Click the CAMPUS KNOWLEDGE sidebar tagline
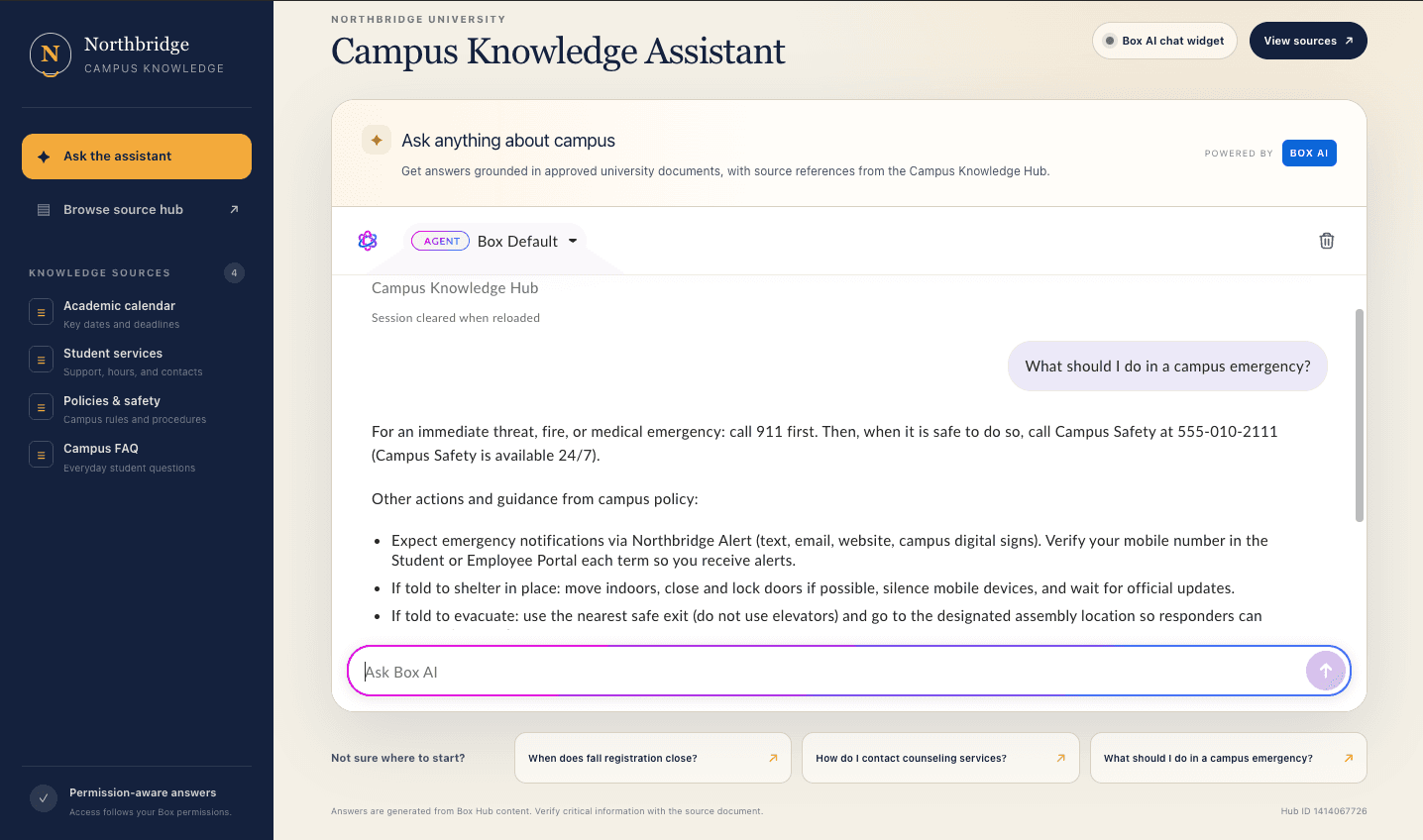Image resolution: width=1423 pixels, height=840 pixels. pyautogui.click(x=155, y=69)
